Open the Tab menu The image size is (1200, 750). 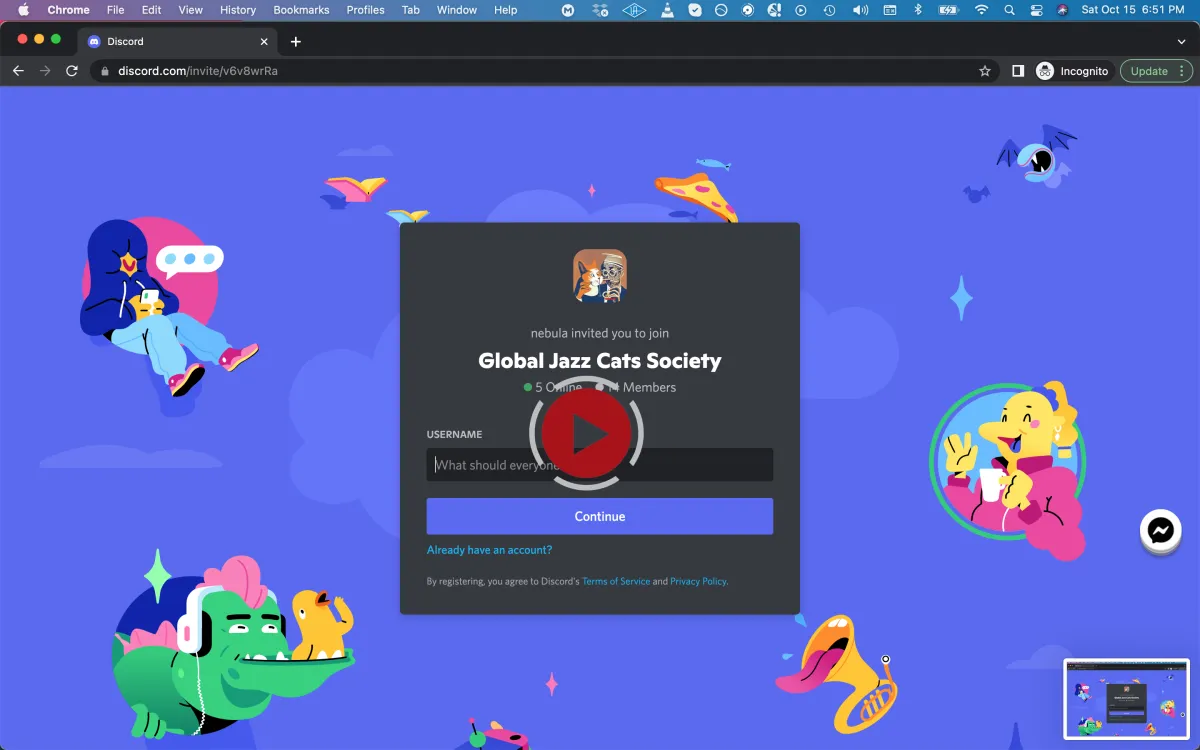[411, 10]
